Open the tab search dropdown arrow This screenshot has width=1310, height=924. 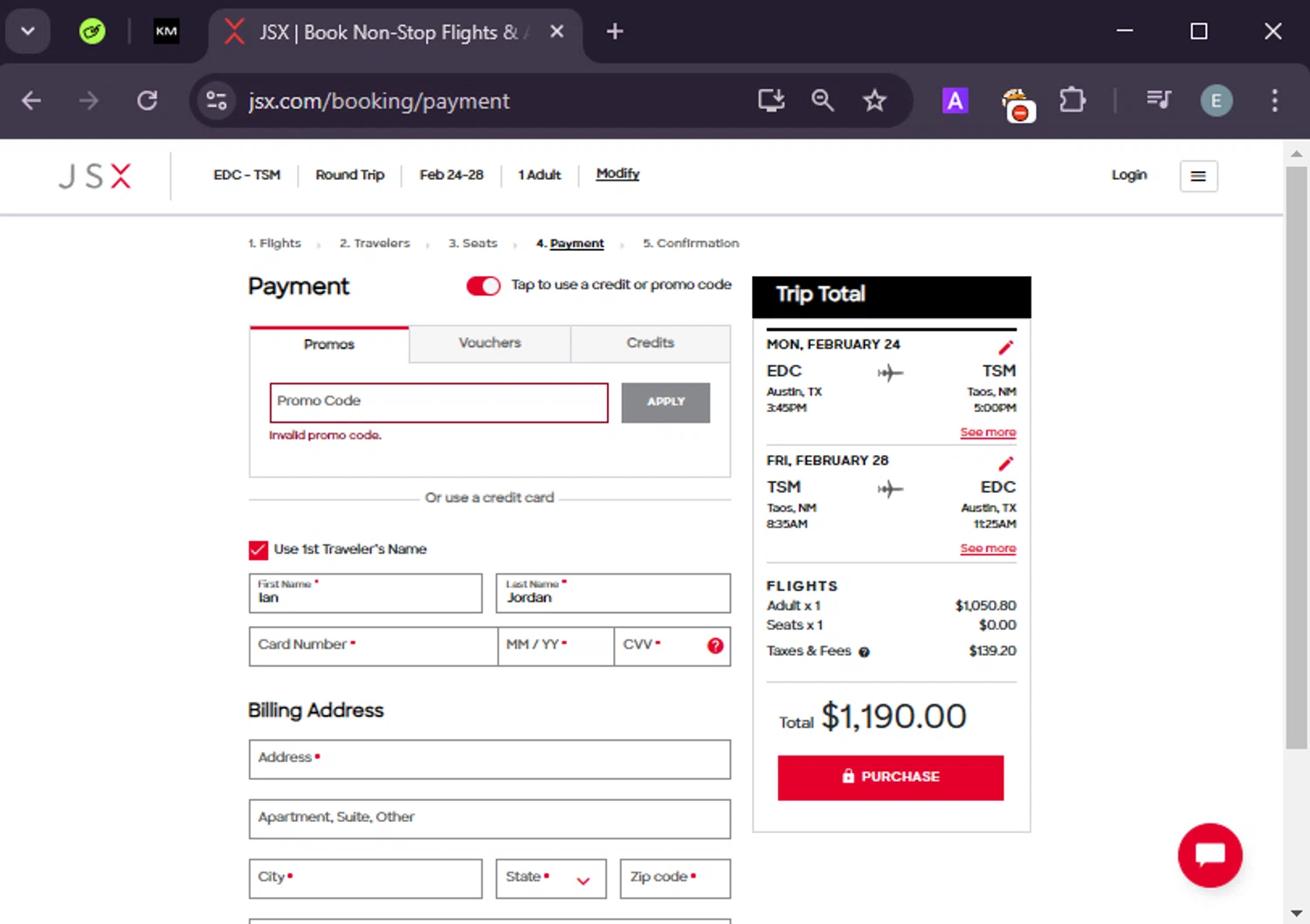(x=27, y=31)
